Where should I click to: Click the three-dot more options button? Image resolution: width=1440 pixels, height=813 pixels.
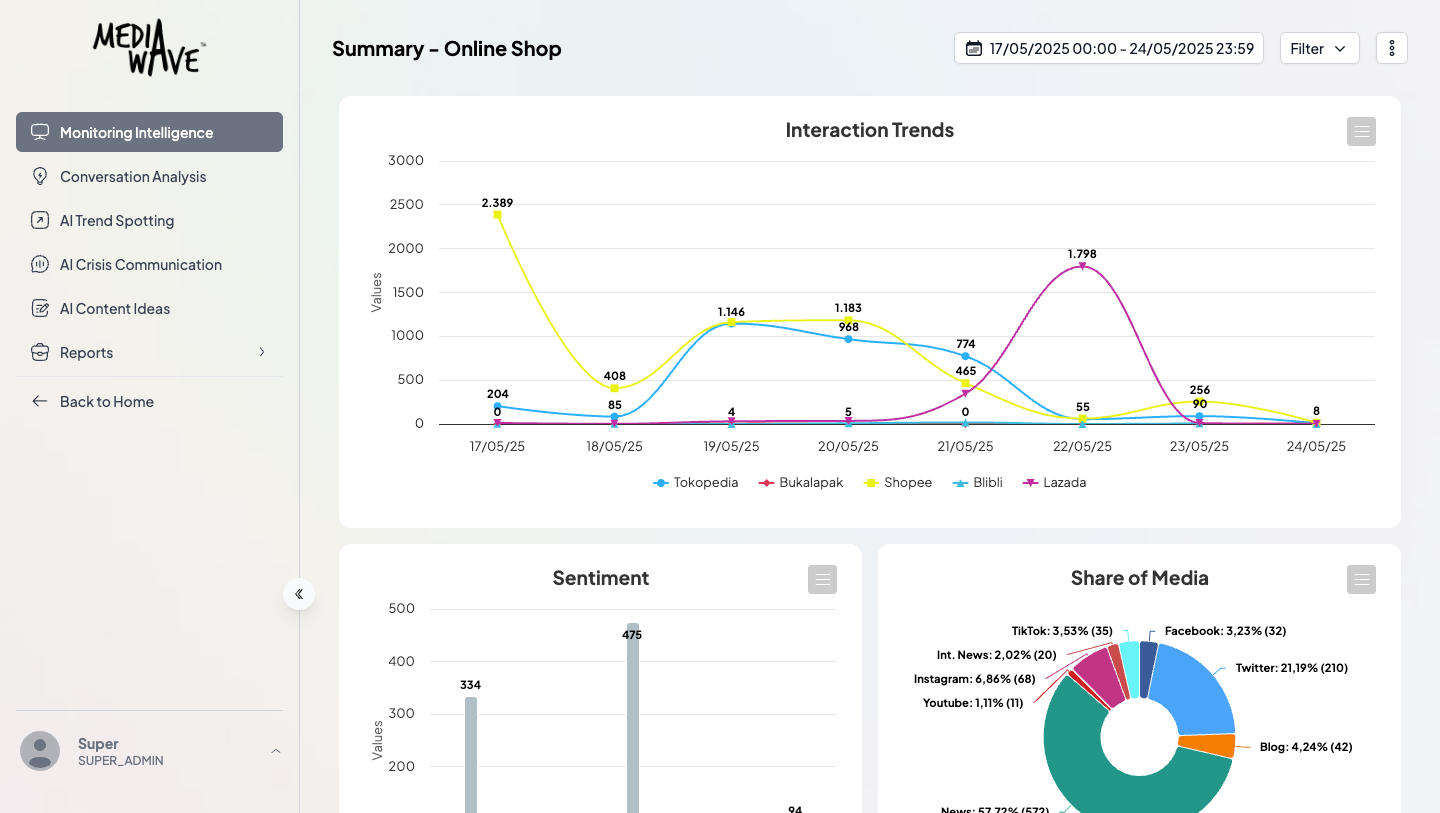1391,48
